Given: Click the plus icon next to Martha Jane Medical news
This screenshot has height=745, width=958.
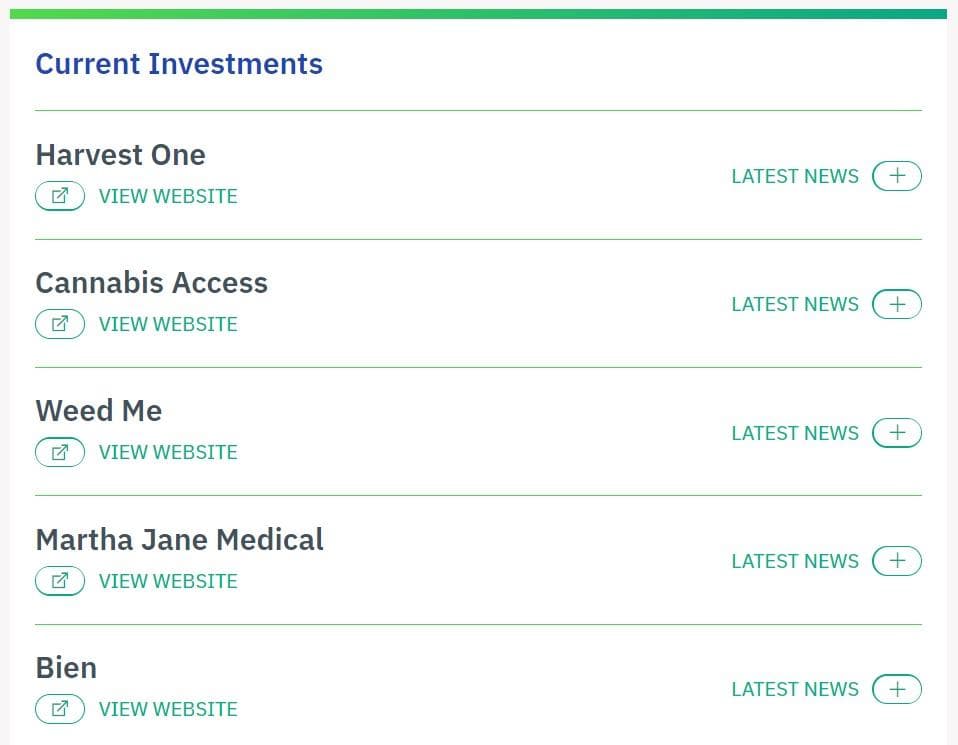Looking at the screenshot, I should (x=897, y=561).
